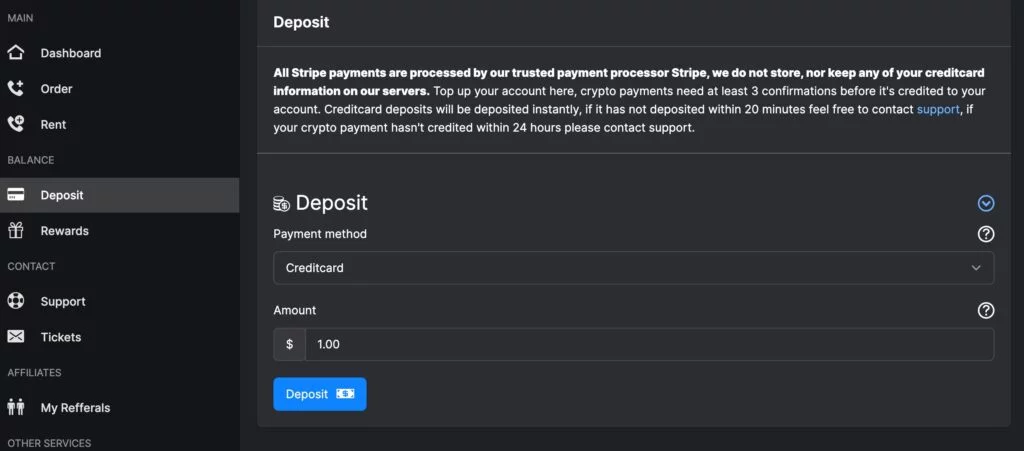Collapse the Deposit section chevron

coord(986,203)
